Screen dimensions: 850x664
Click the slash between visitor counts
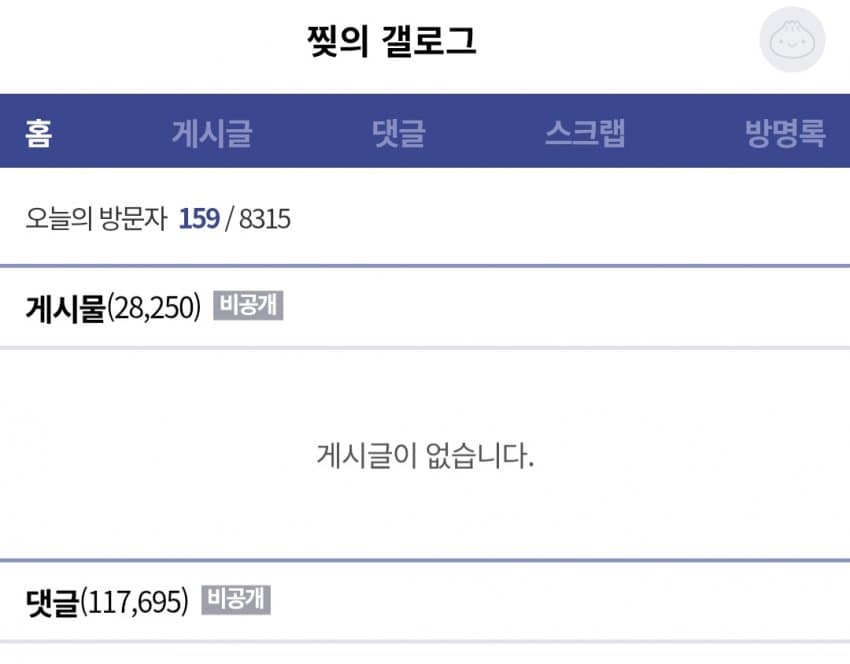(x=229, y=219)
